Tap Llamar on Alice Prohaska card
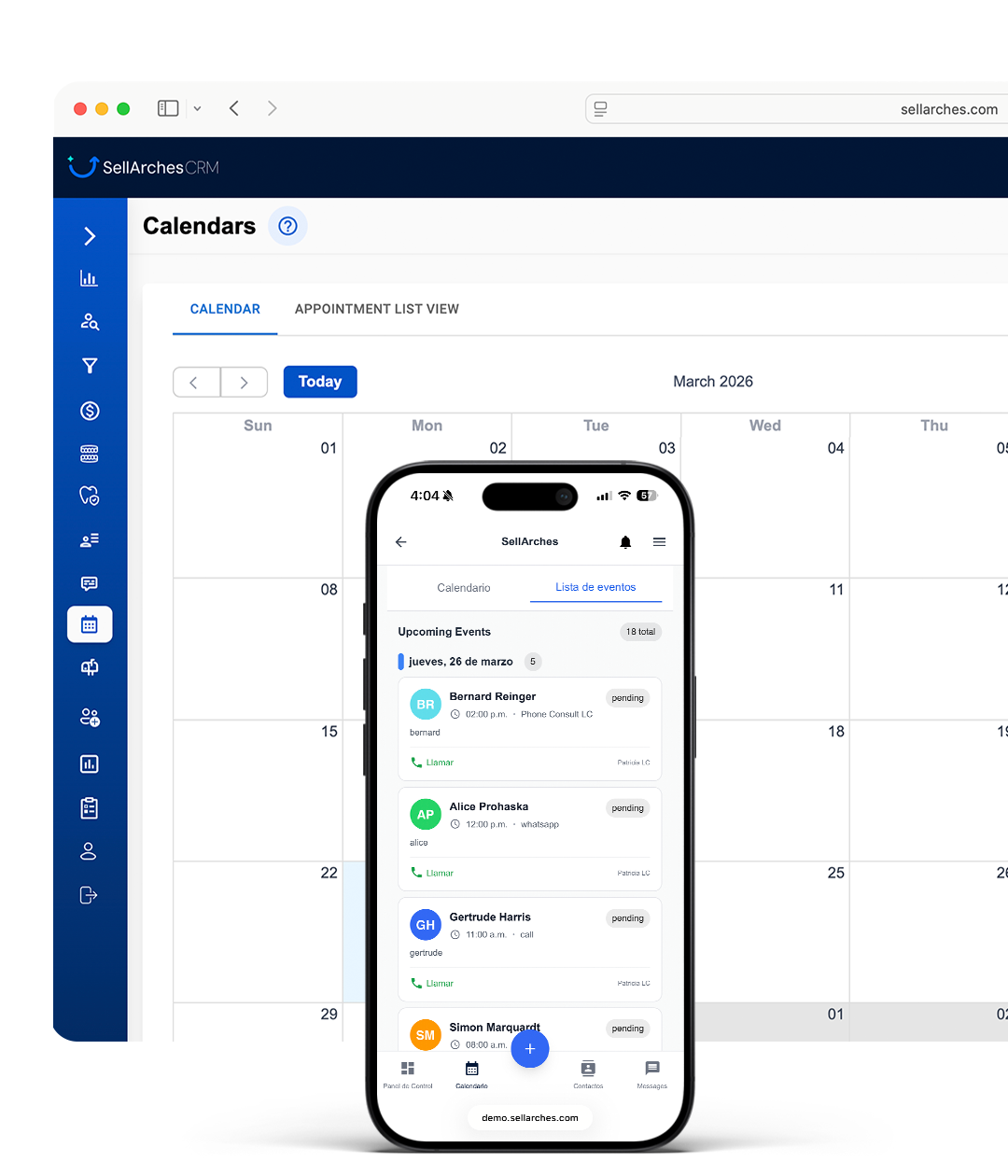 click(x=432, y=873)
